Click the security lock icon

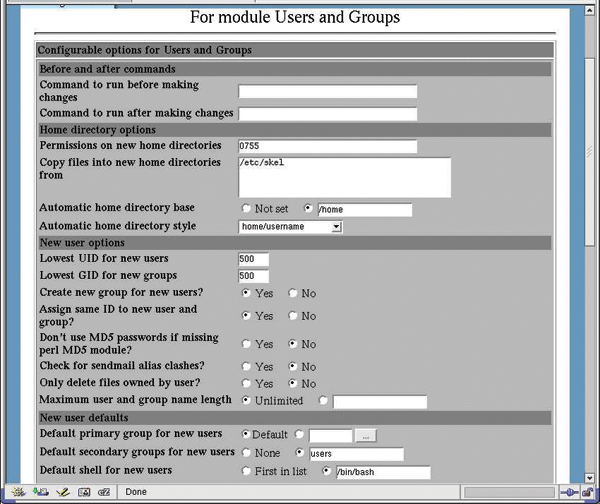[588, 492]
